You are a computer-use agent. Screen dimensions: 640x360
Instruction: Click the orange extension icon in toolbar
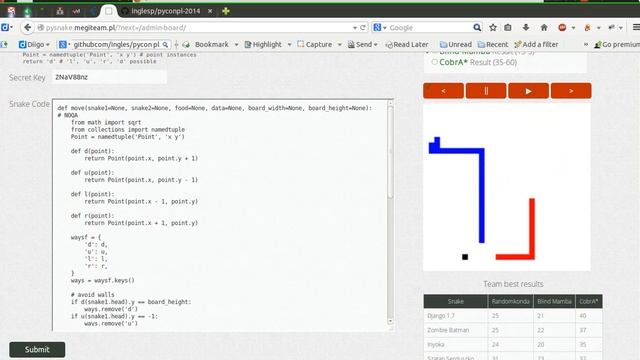point(588,27)
